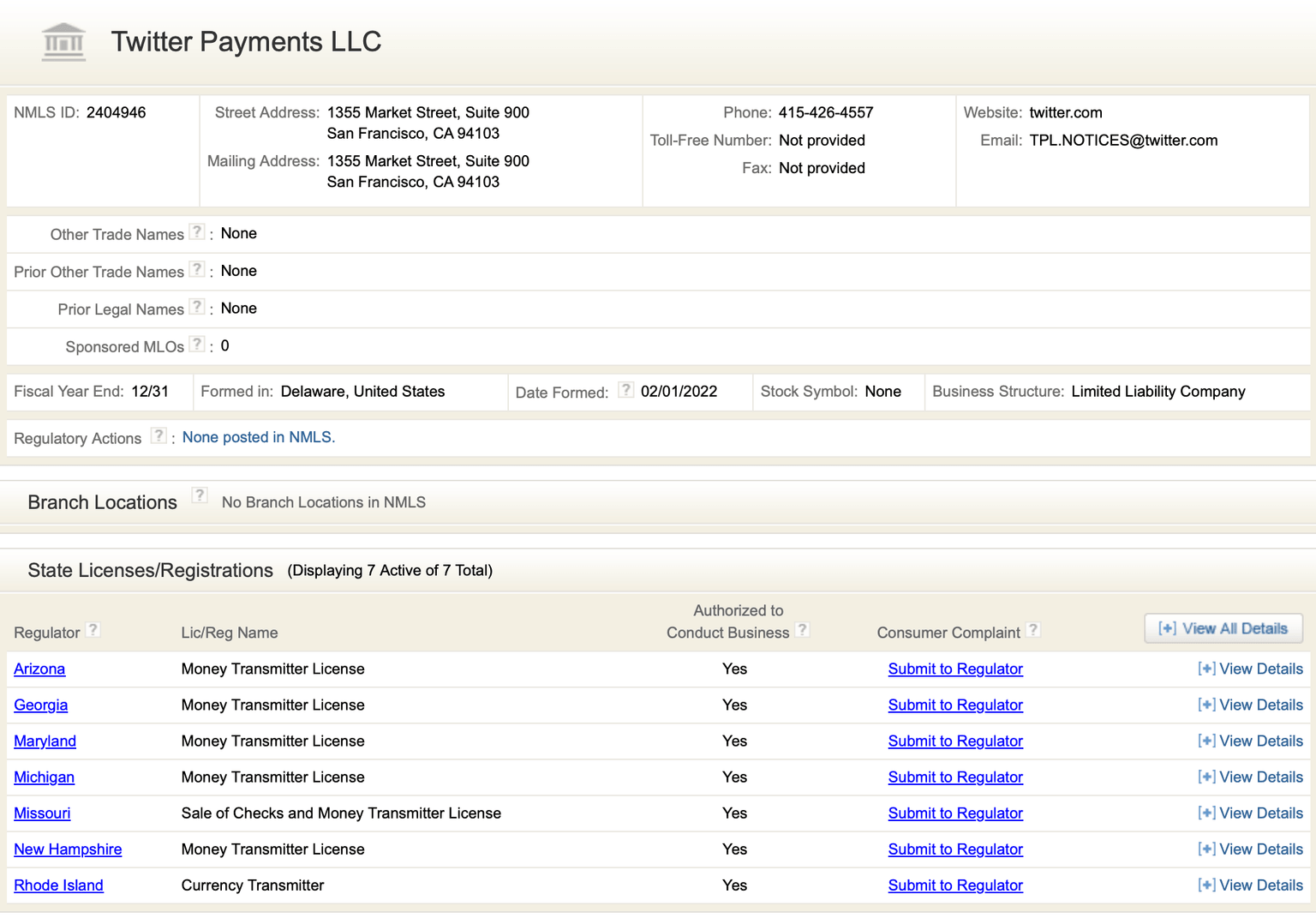1316x918 pixels.
Task: Click the Sponsored MLOs help icon
Action: (x=197, y=345)
